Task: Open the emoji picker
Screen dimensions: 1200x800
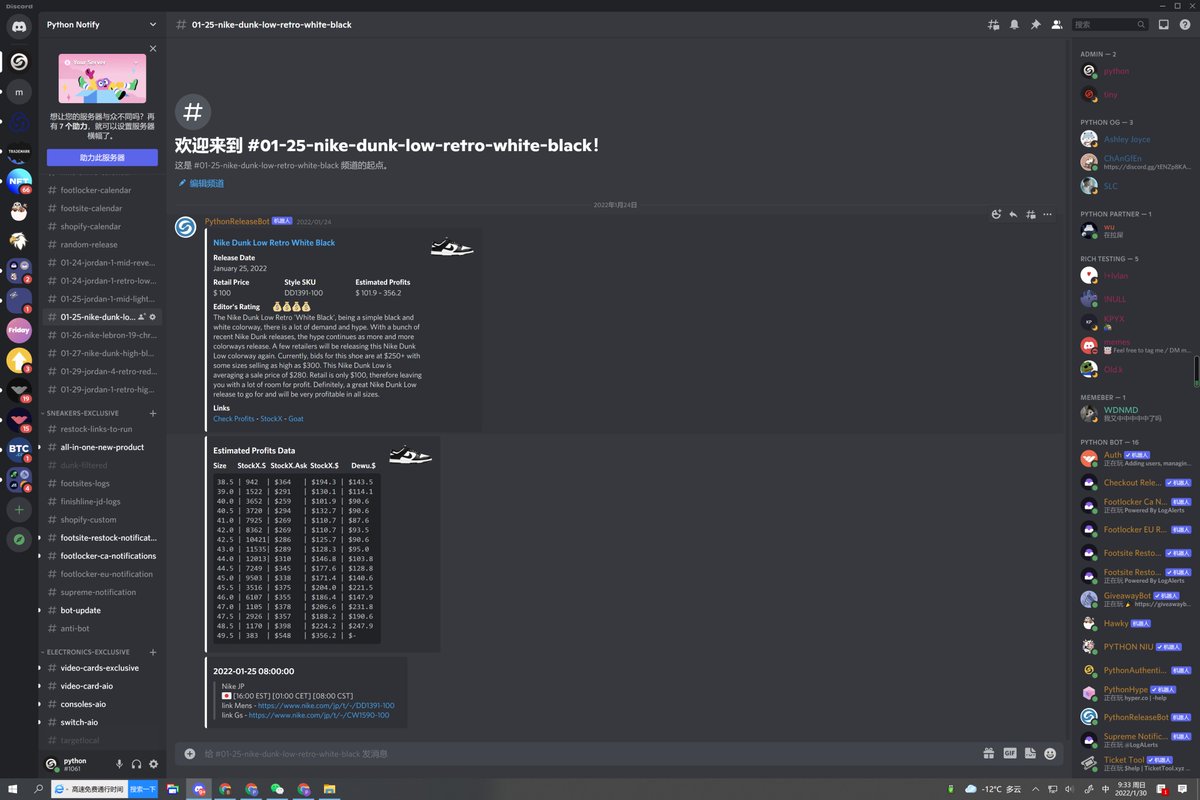Action: pyautogui.click(x=1050, y=753)
